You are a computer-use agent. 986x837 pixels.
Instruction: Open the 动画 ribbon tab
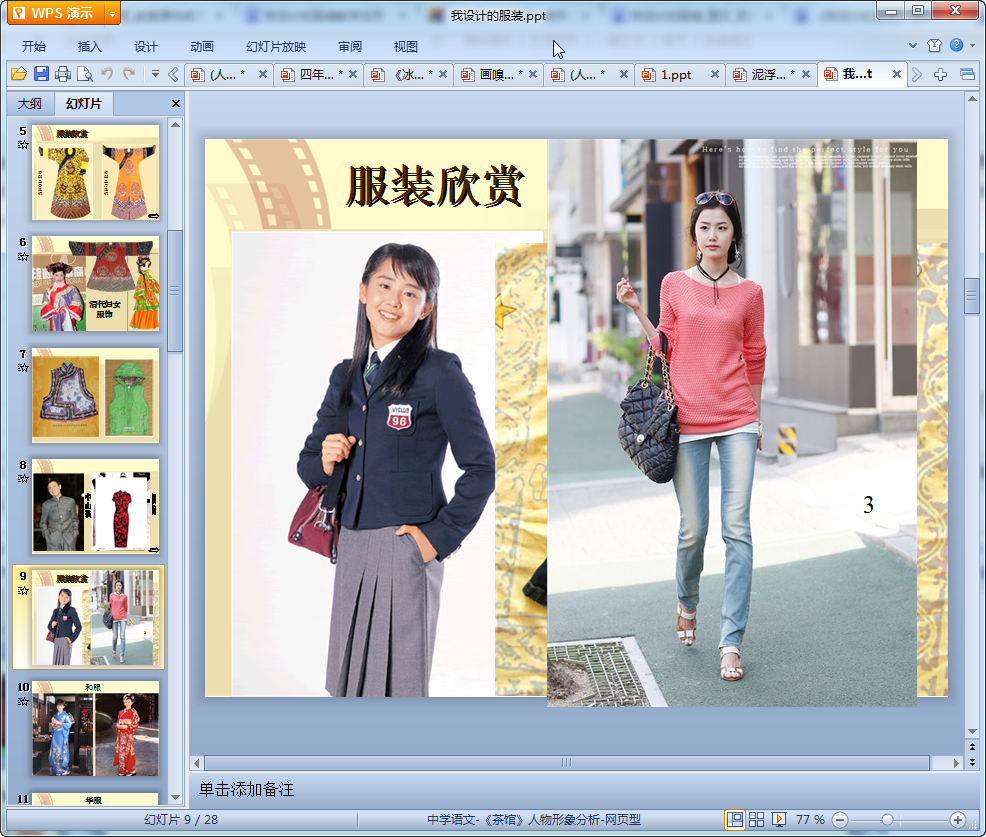pos(202,47)
